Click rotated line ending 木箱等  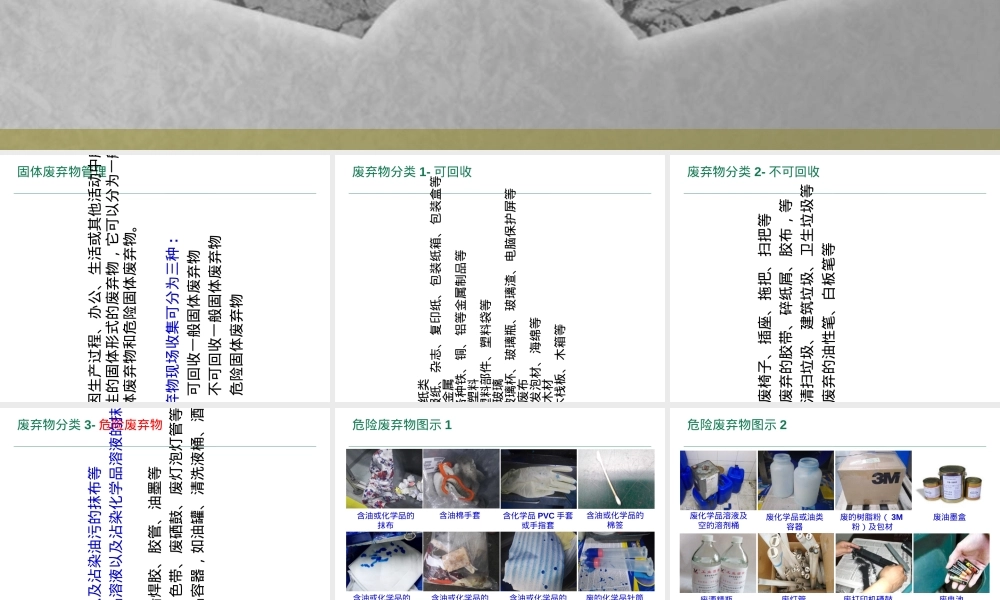(560, 363)
